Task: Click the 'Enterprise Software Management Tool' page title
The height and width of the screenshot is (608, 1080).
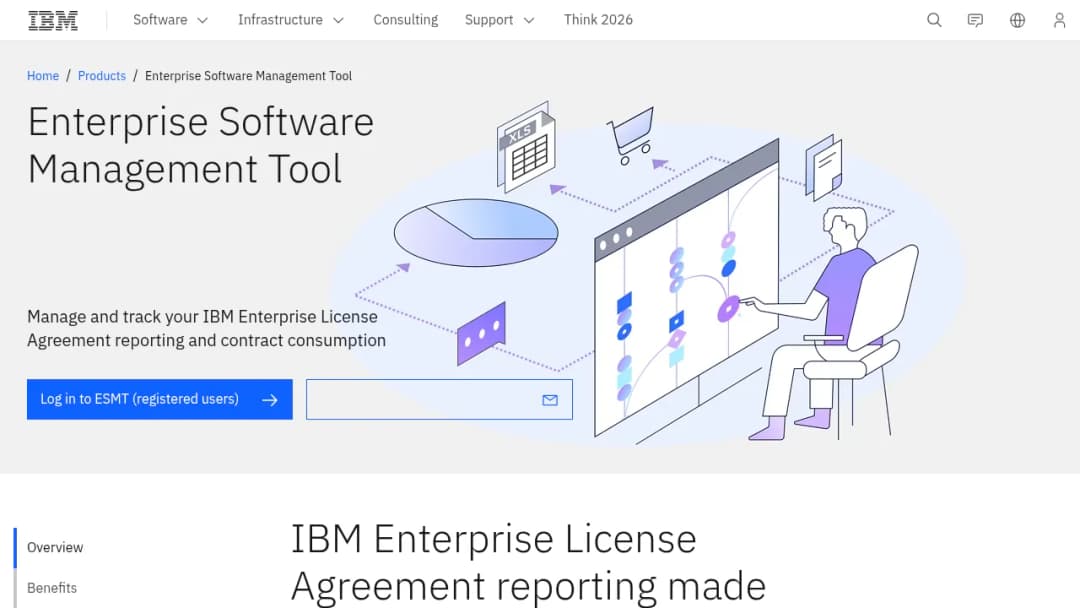Action: tap(200, 145)
